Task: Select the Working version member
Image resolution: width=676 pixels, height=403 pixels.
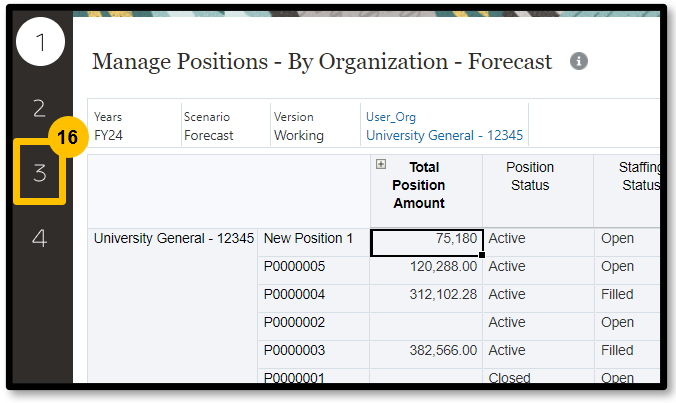Action: [x=298, y=135]
